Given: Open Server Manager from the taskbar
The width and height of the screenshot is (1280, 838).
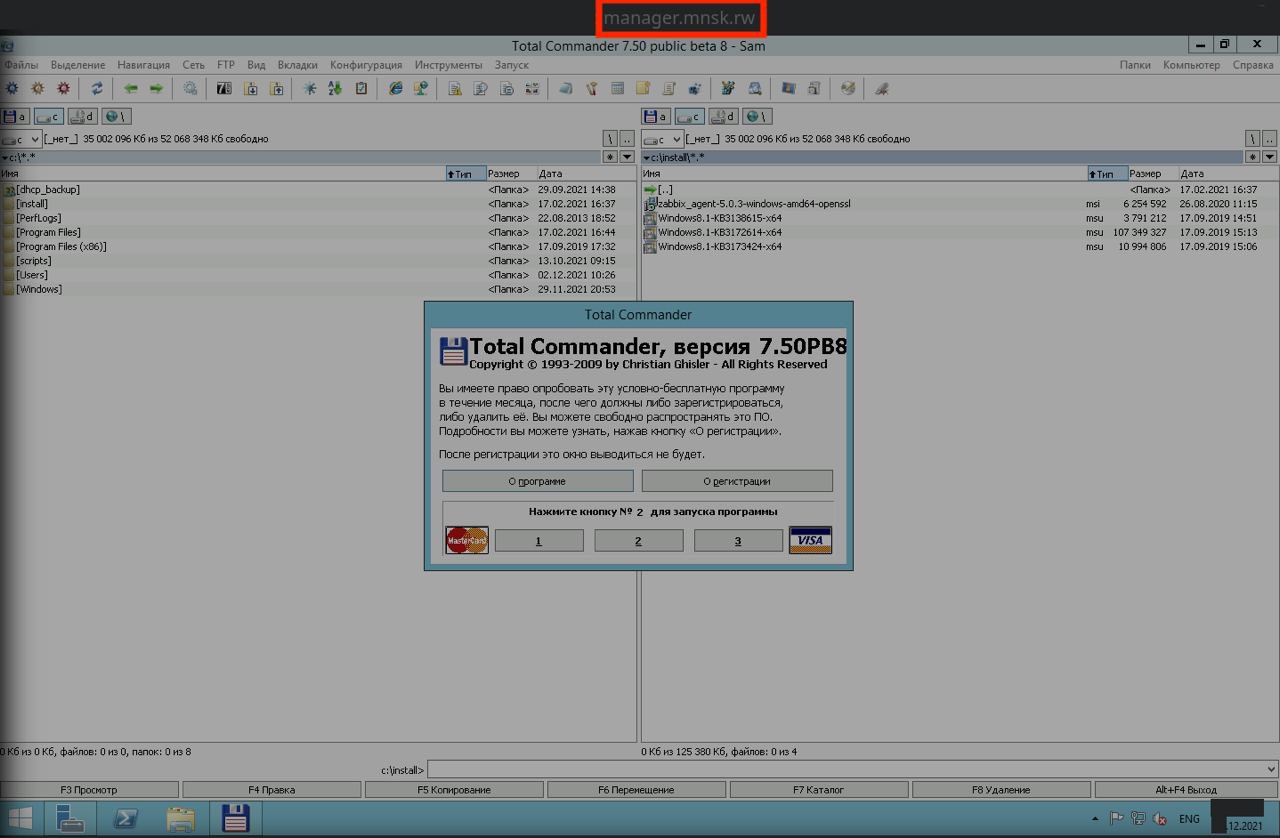Looking at the screenshot, I should click(71, 819).
